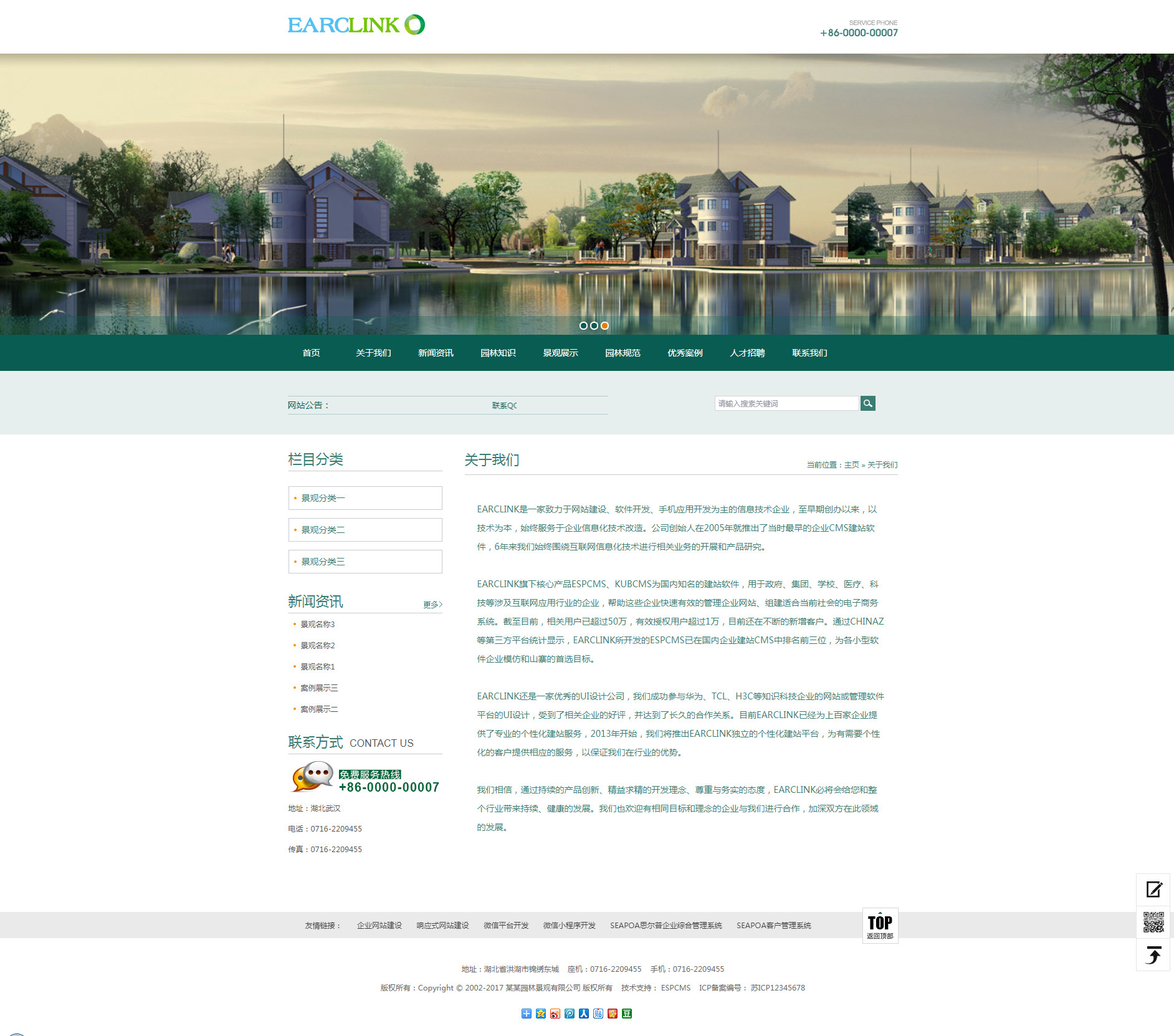Select the second banner slide dot
The image size is (1174, 1036).
pyautogui.click(x=594, y=325)
